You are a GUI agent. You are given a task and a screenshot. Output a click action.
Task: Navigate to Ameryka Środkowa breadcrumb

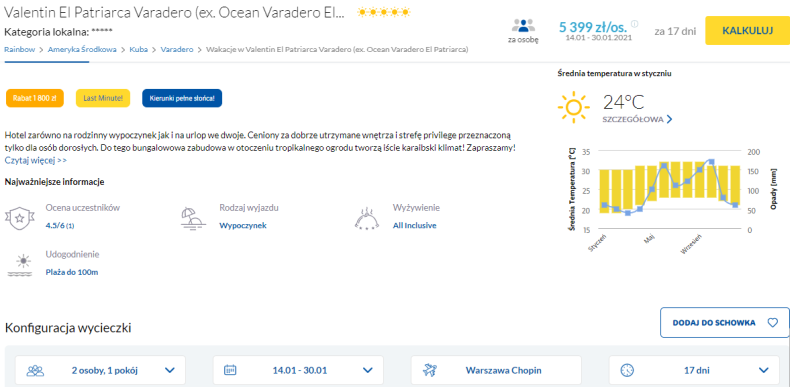82,49
